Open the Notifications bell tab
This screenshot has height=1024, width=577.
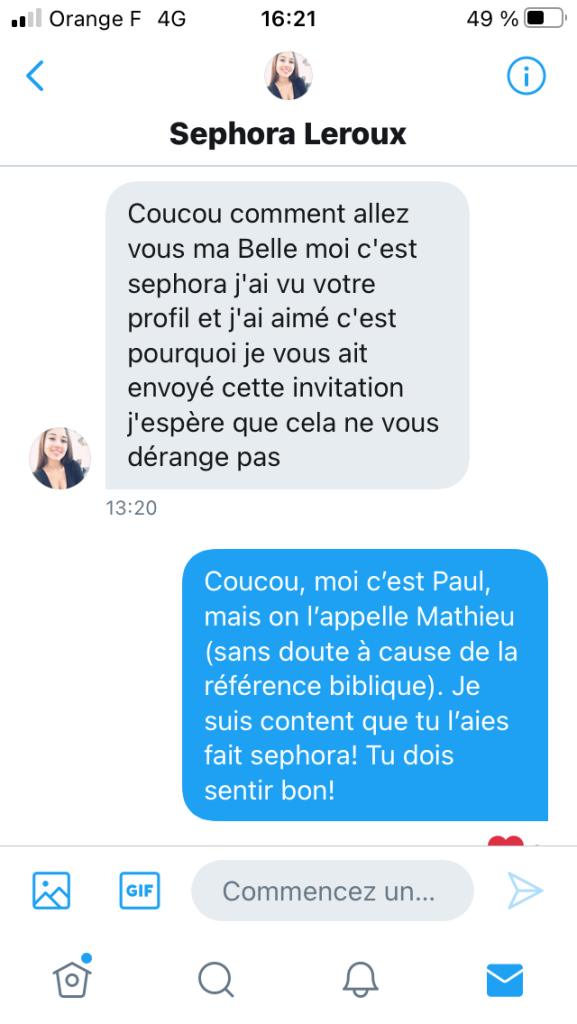tap(360, 980)
